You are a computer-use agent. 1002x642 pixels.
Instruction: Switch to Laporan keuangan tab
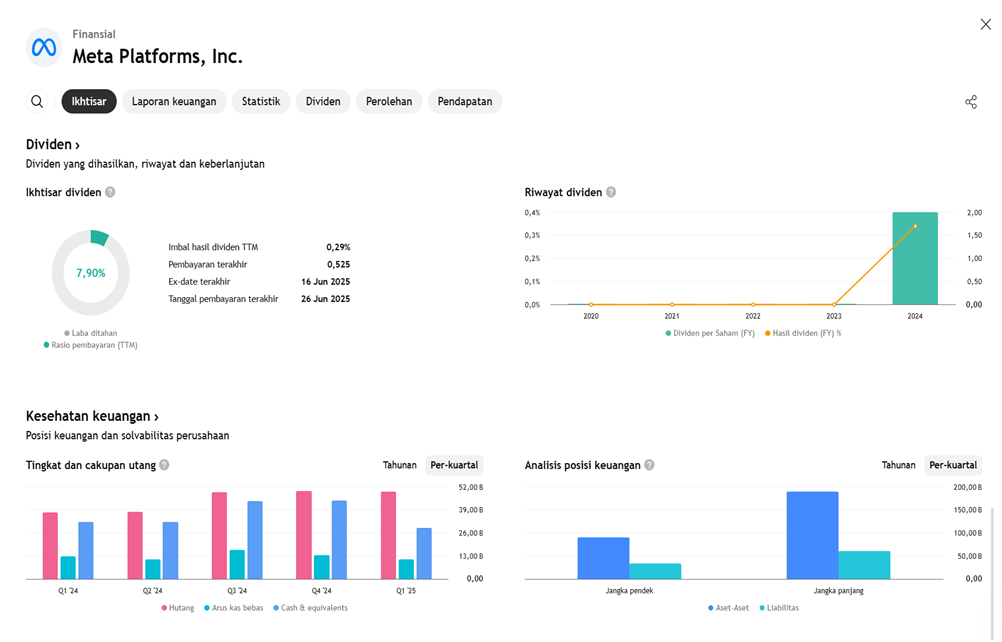(x=174, y=102)
